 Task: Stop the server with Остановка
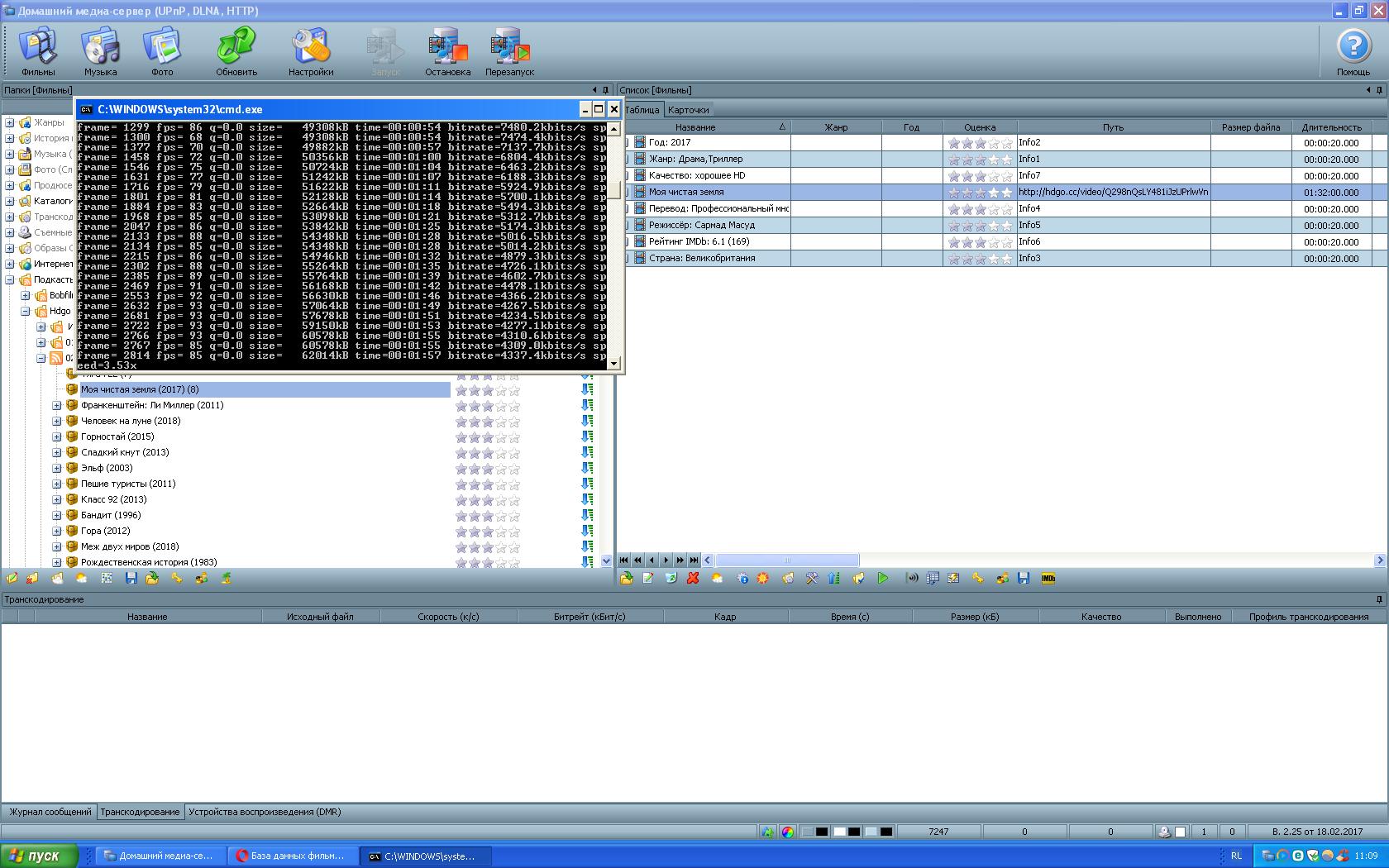point(447,51)
